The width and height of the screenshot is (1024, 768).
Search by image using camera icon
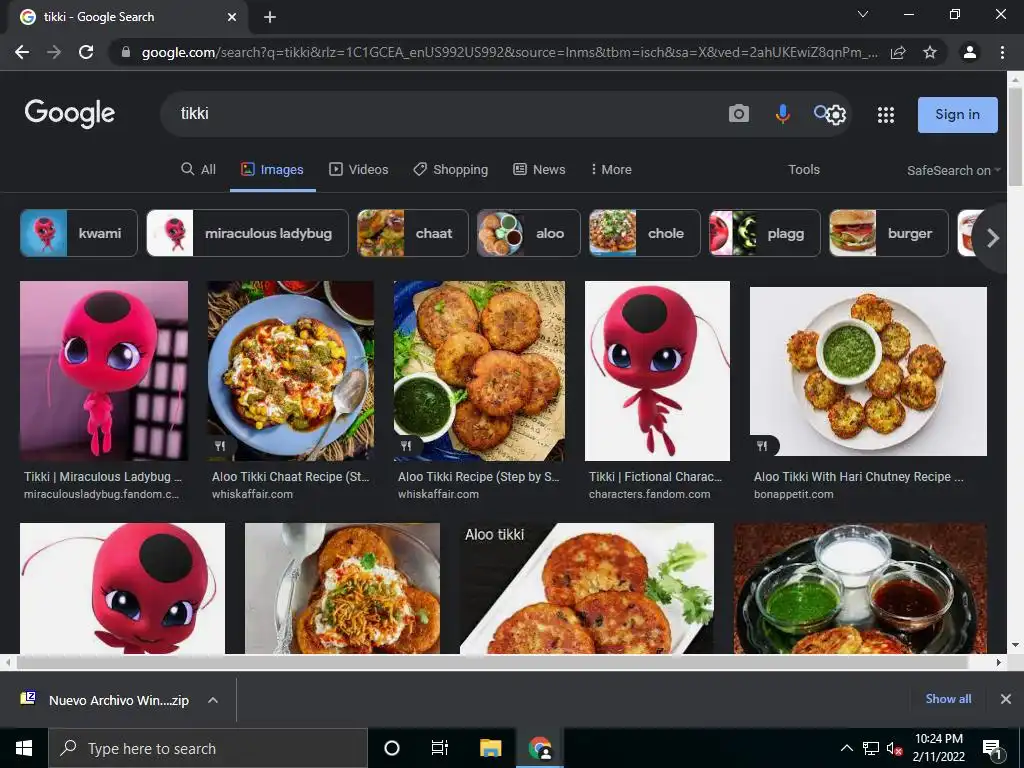pyautogui.click(x=739, y=114)
